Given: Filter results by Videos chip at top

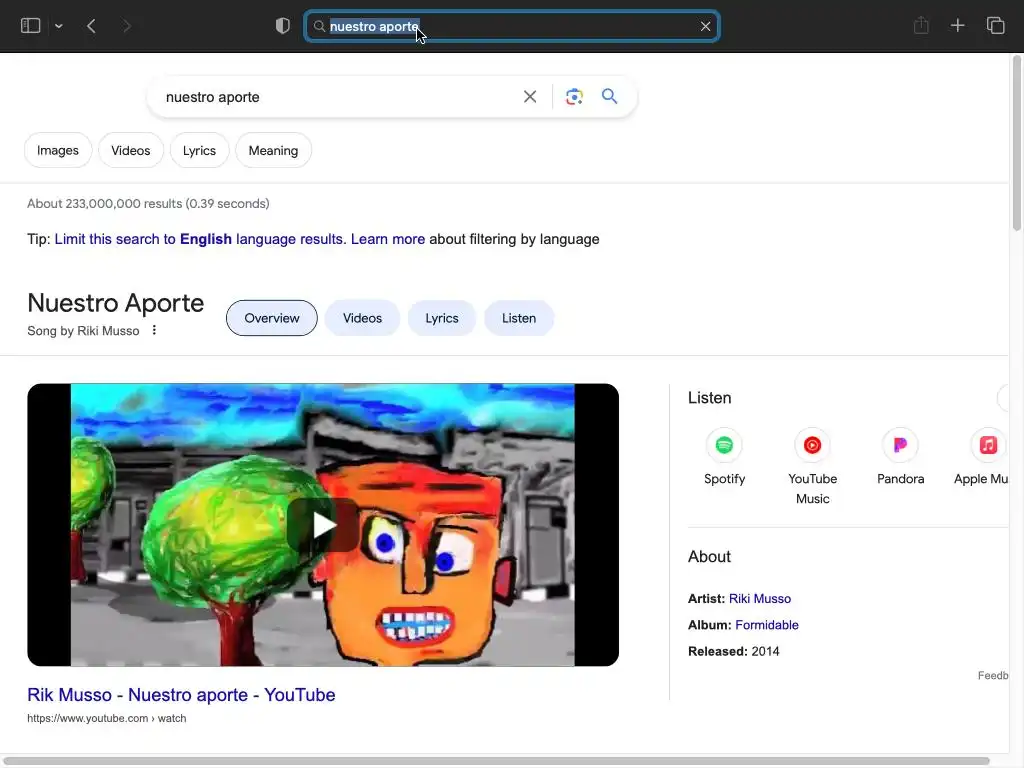Looking at the screenshot, I should [131, 150].
